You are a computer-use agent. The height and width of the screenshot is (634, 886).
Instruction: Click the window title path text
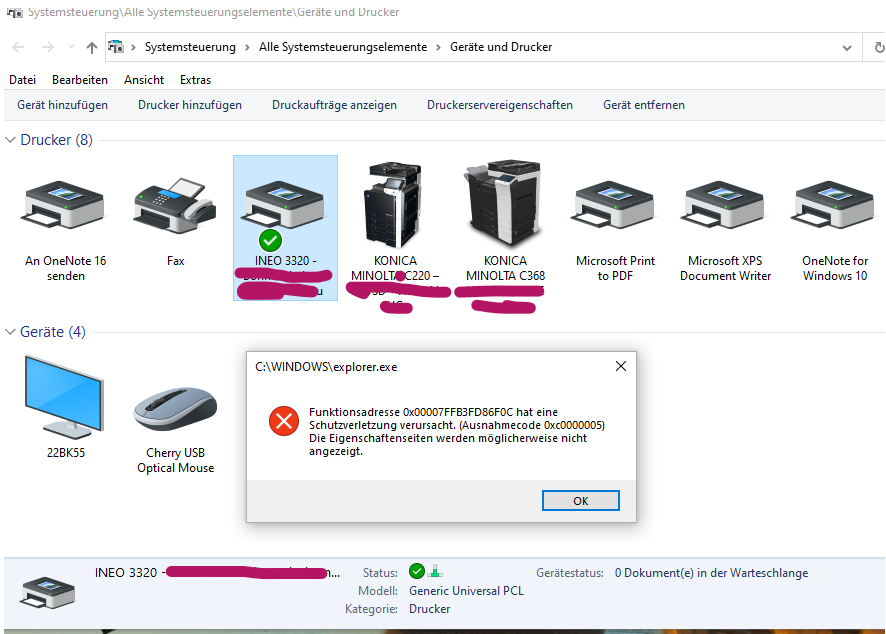tap(214, 12)
